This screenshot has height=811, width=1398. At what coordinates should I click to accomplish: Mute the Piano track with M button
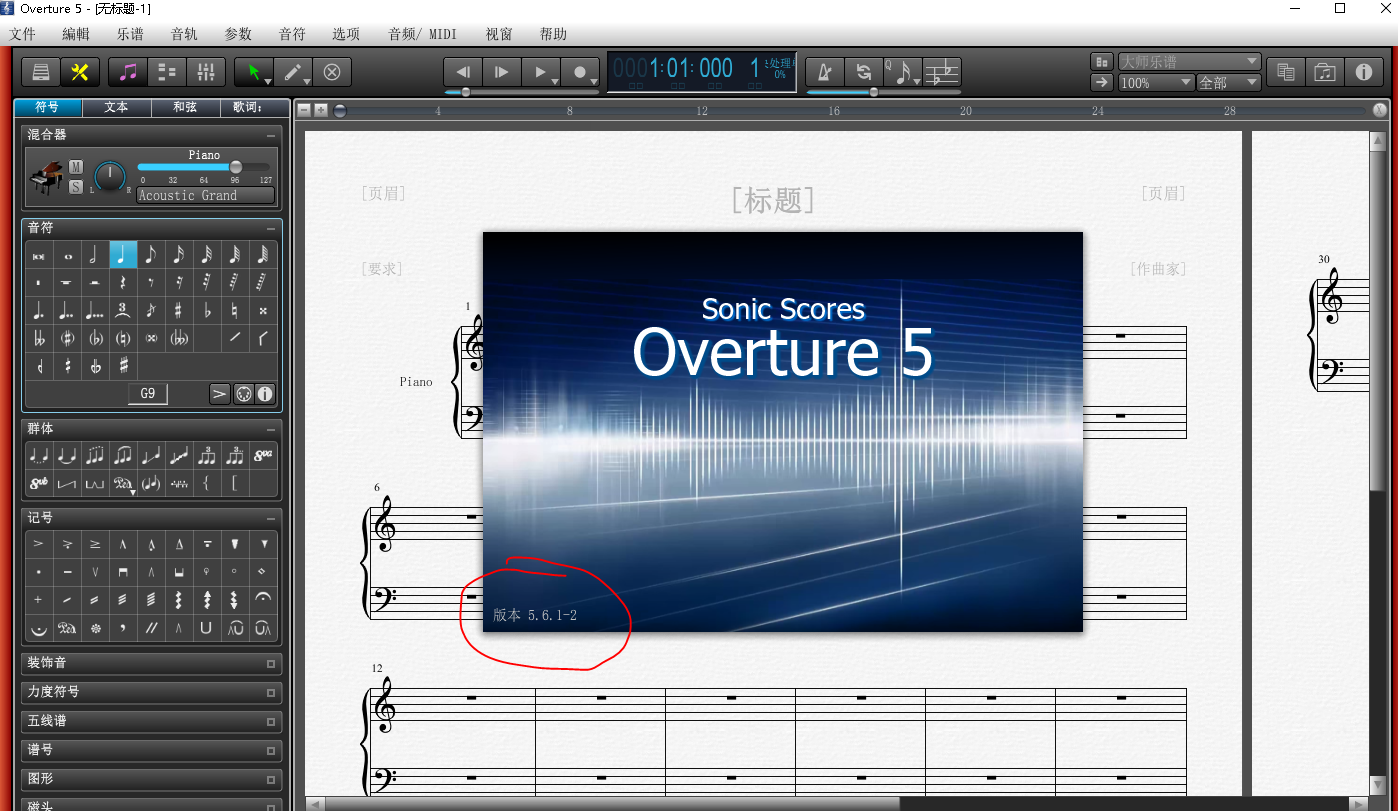76,167
